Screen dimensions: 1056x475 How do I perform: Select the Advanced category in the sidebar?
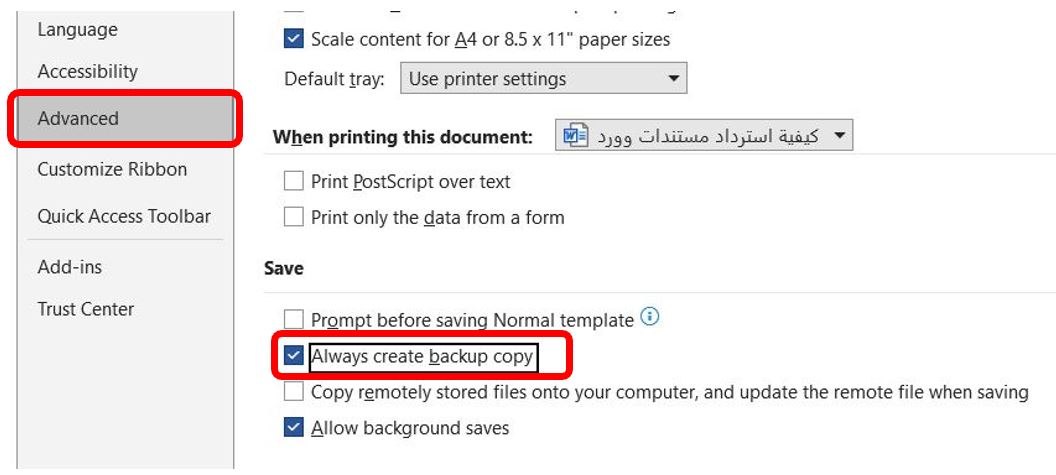78,118
